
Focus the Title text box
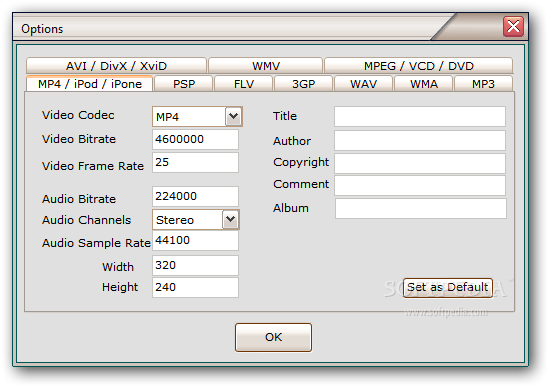pos(420,116)
